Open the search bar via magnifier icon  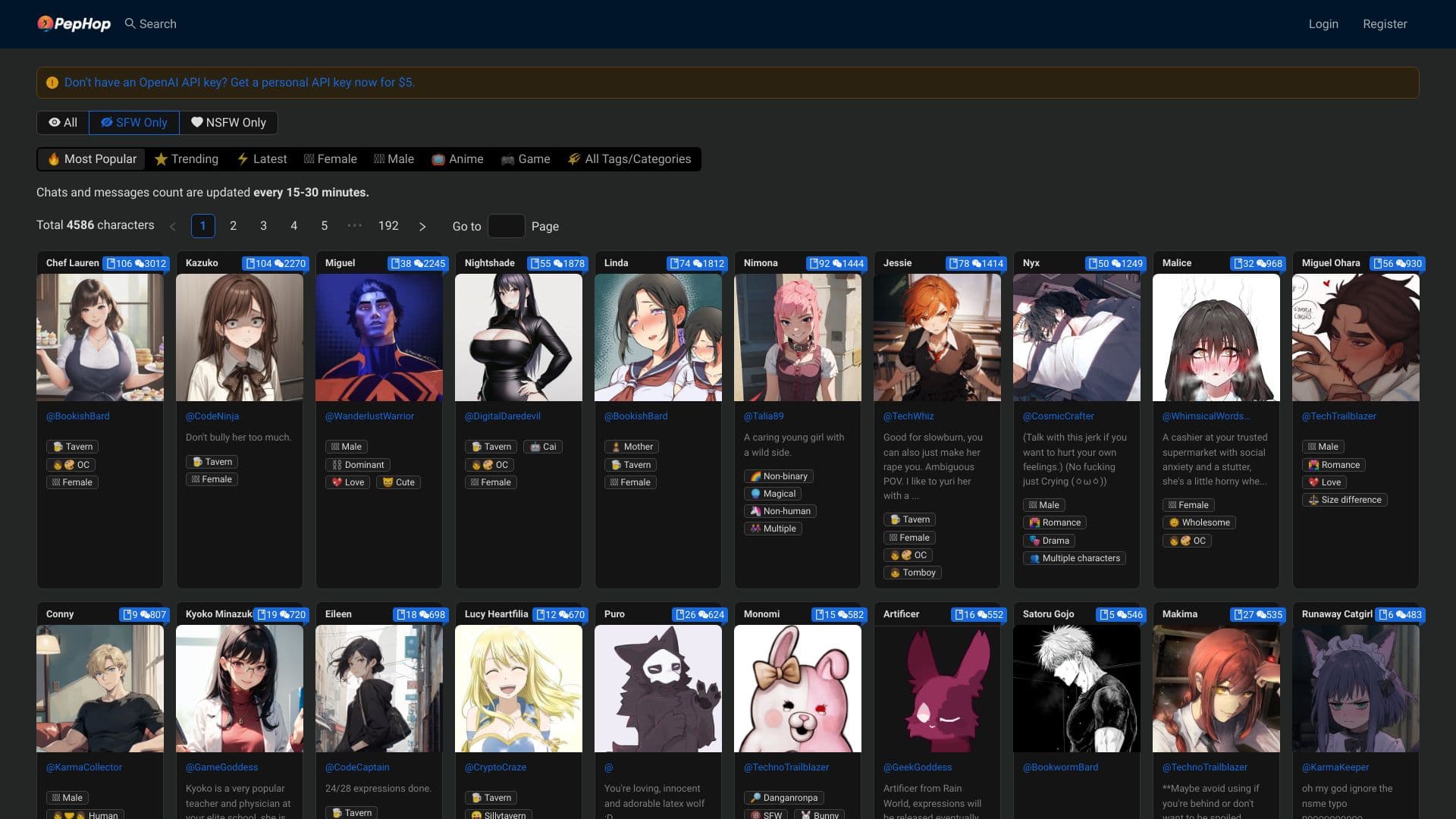tap(129, 24)
